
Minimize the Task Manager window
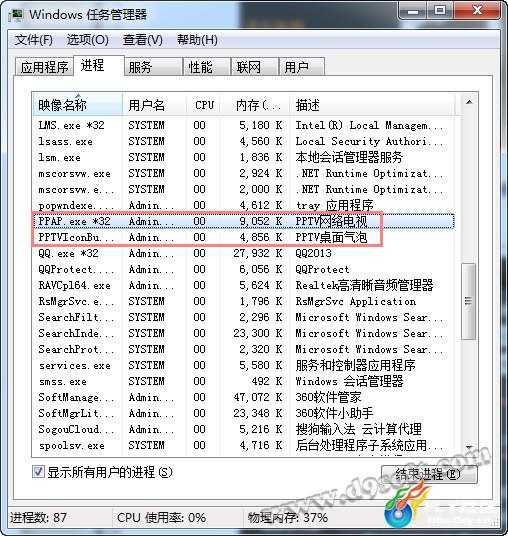tap(413, 12)
